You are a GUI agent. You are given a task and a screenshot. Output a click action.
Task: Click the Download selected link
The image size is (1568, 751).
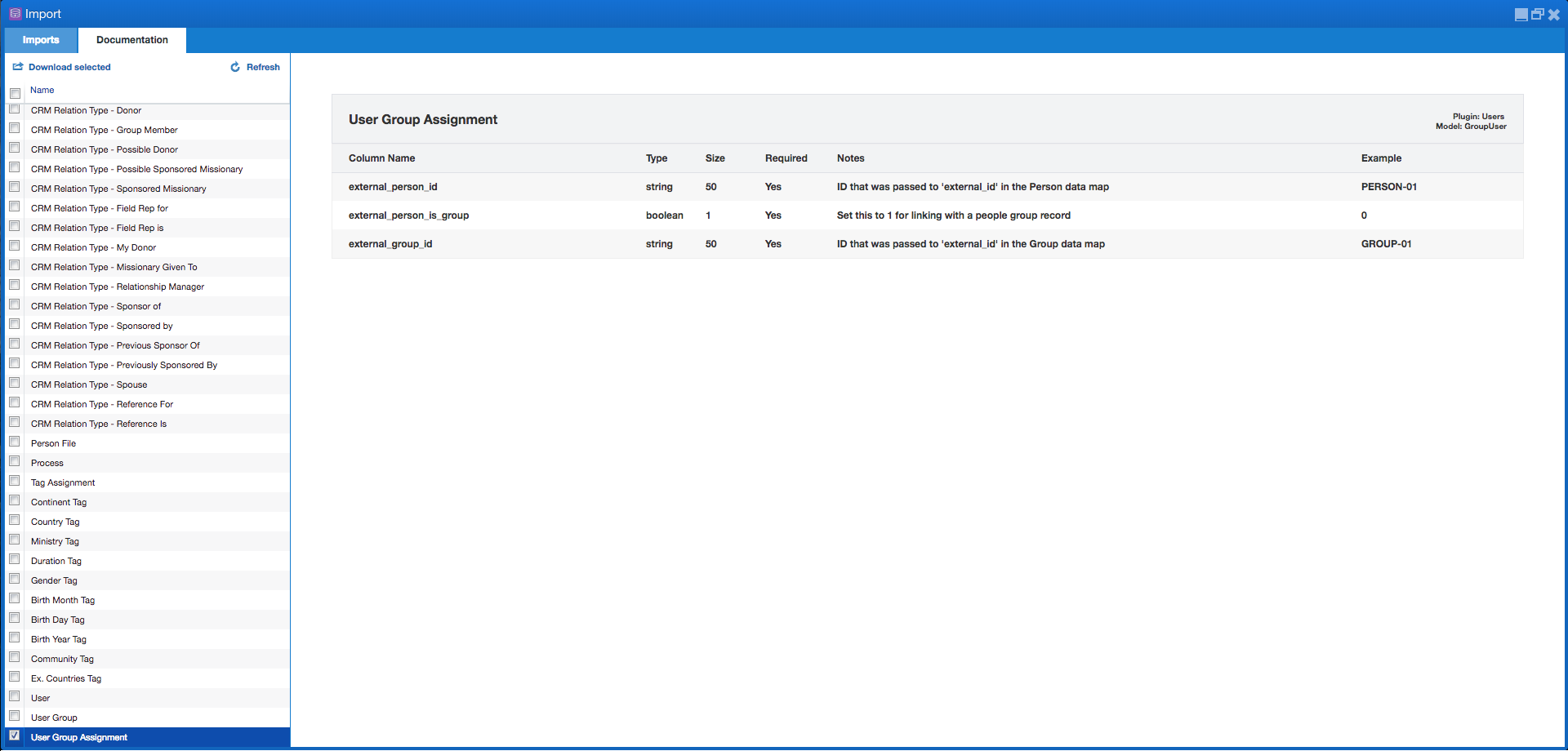point(69,67)
